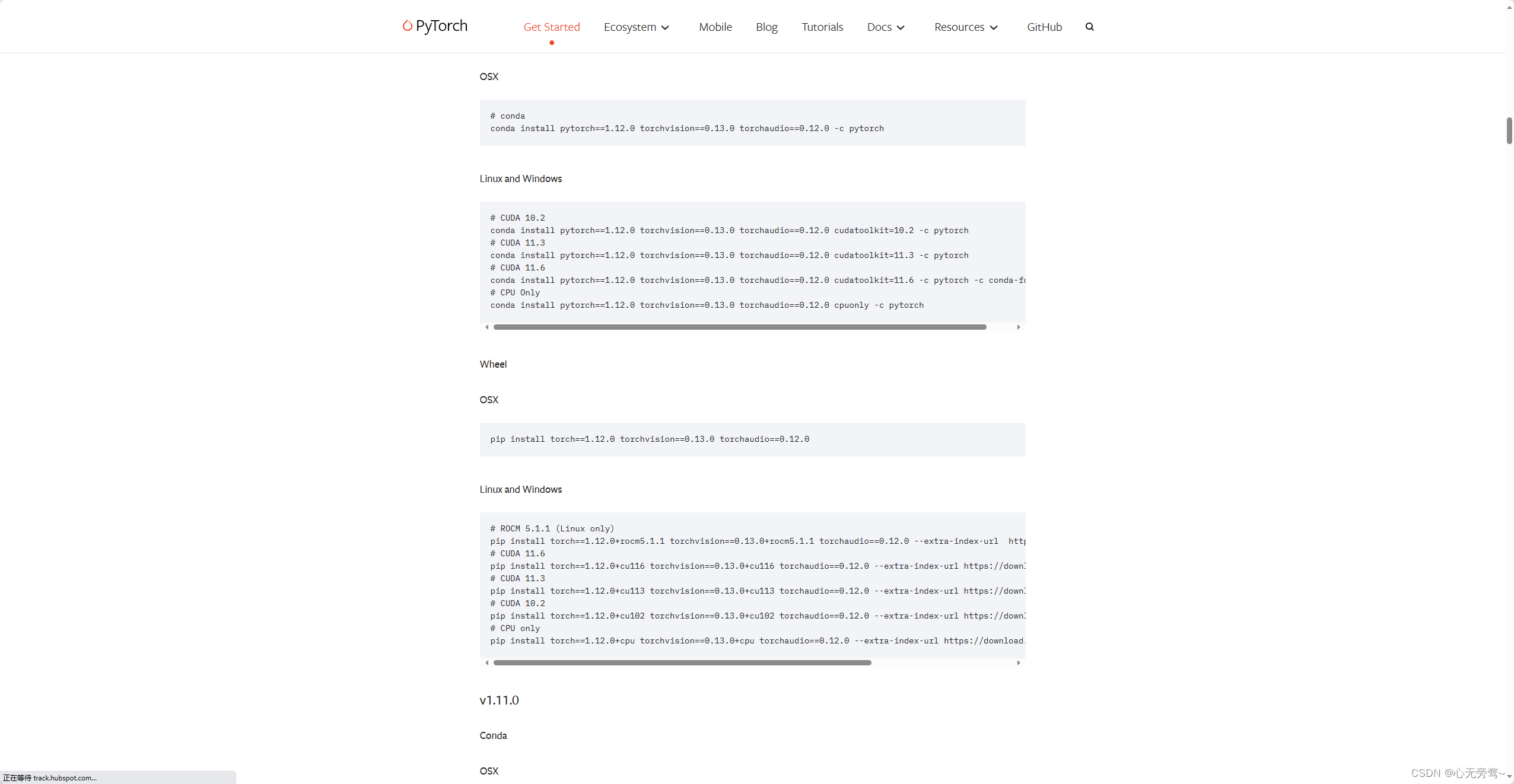Click the conda code block's left scroll arrow
The width and height of the screenshot is (1514, 784).
487,327
